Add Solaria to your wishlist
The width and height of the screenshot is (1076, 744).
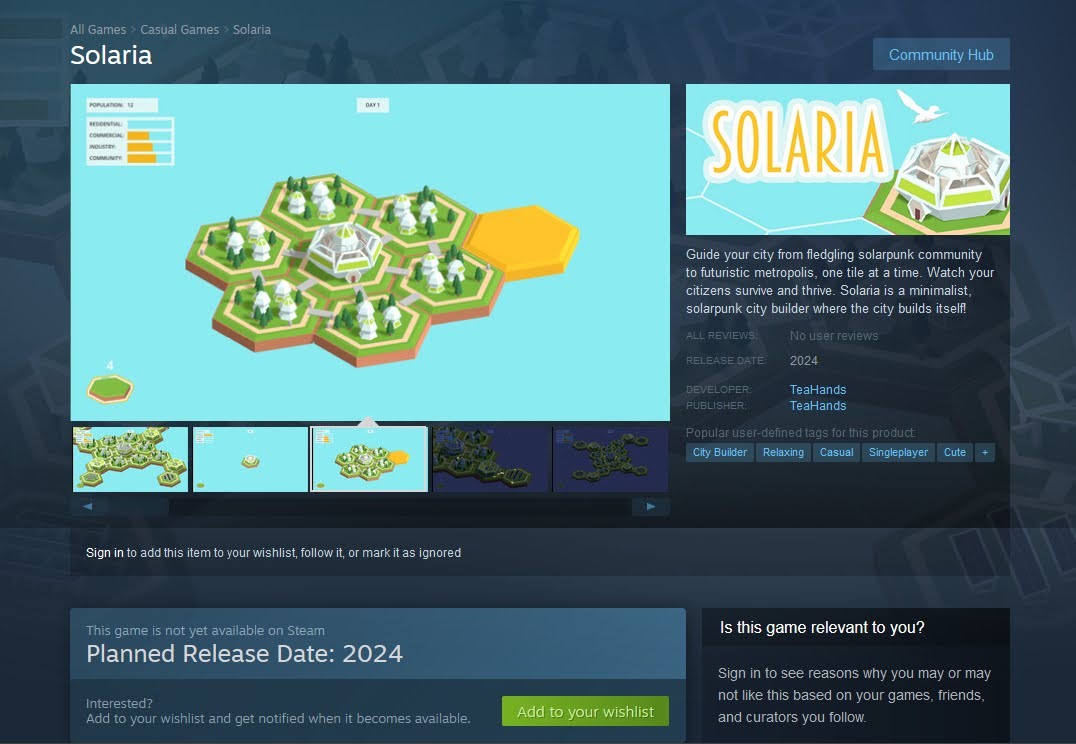[585, 712]
